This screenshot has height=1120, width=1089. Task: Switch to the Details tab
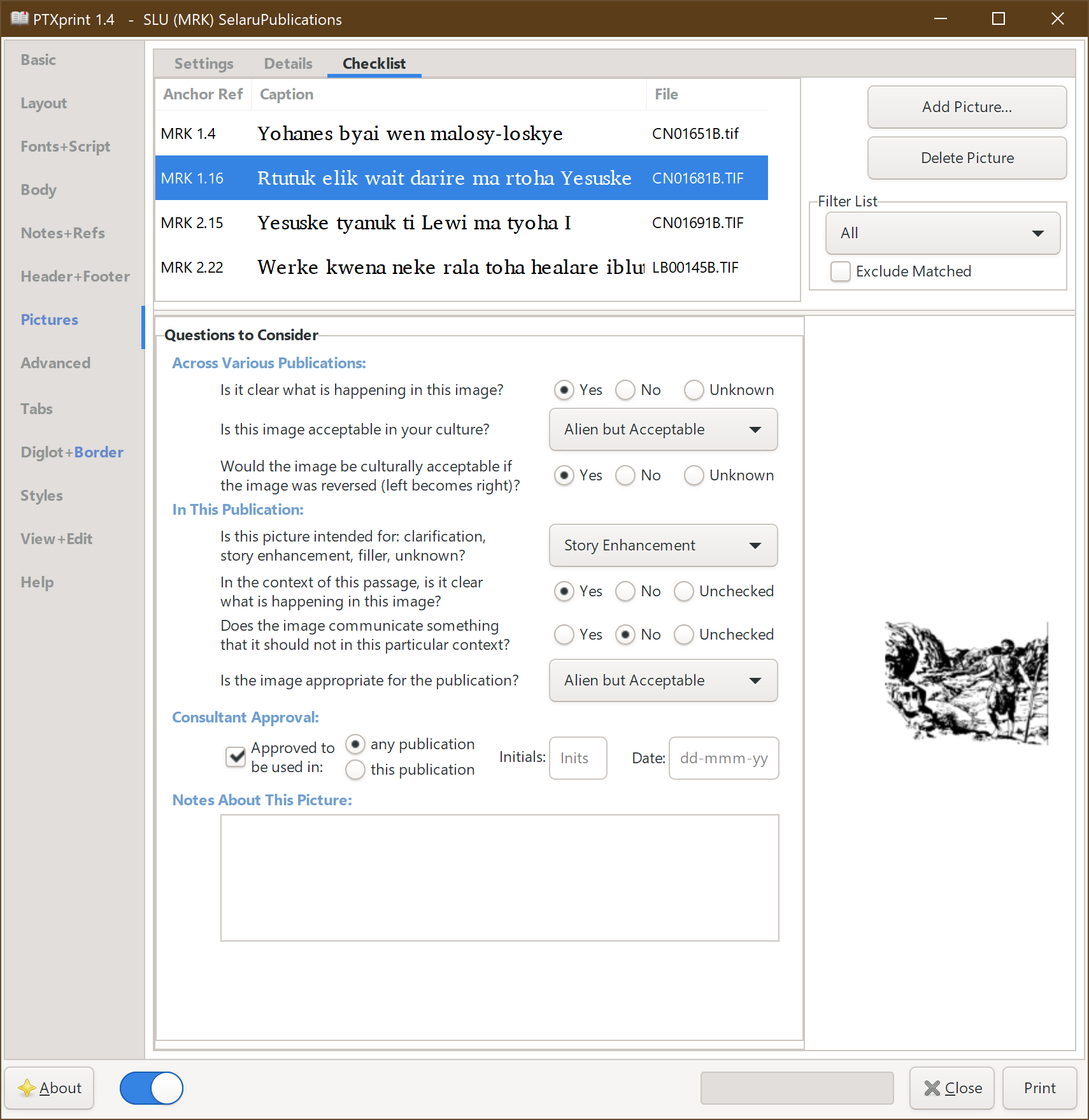point(288,63)
